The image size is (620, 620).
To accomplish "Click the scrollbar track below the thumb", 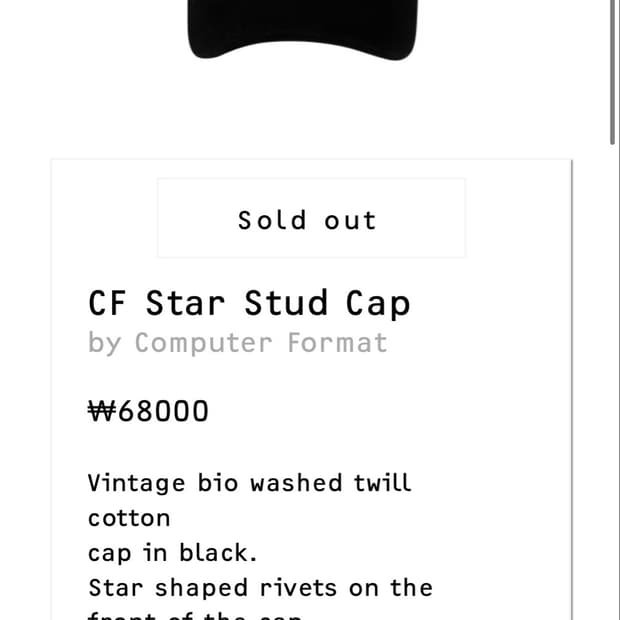I will pyautogui.click(x=612, y=382).
